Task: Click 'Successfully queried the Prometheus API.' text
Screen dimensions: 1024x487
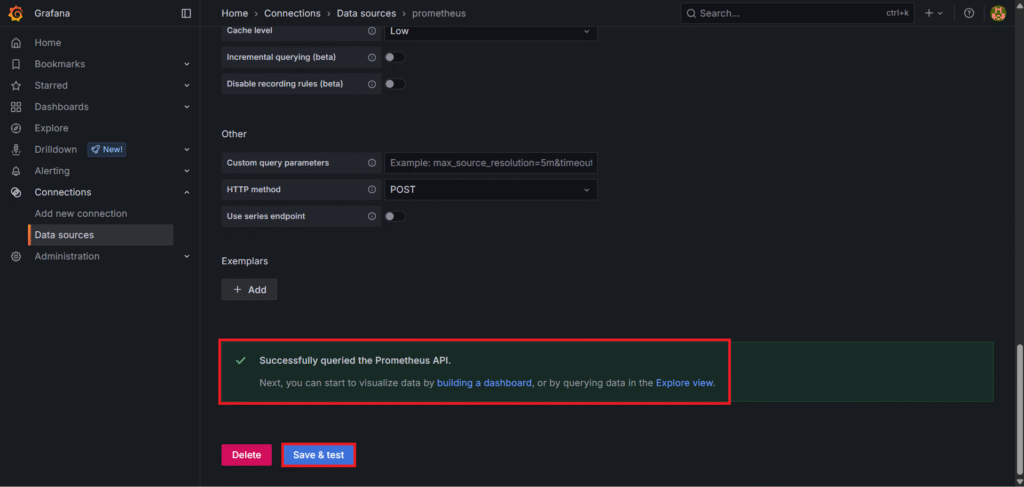Action: coord(355,360)
